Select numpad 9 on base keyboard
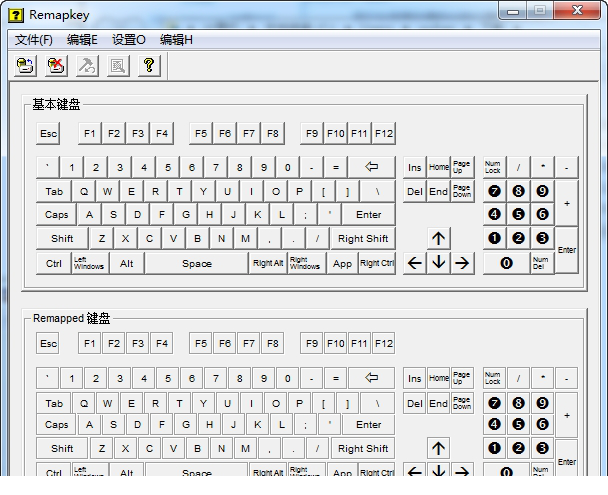This screenshot has height=495, width=608. pyautogui.click(x=542, y=191)
